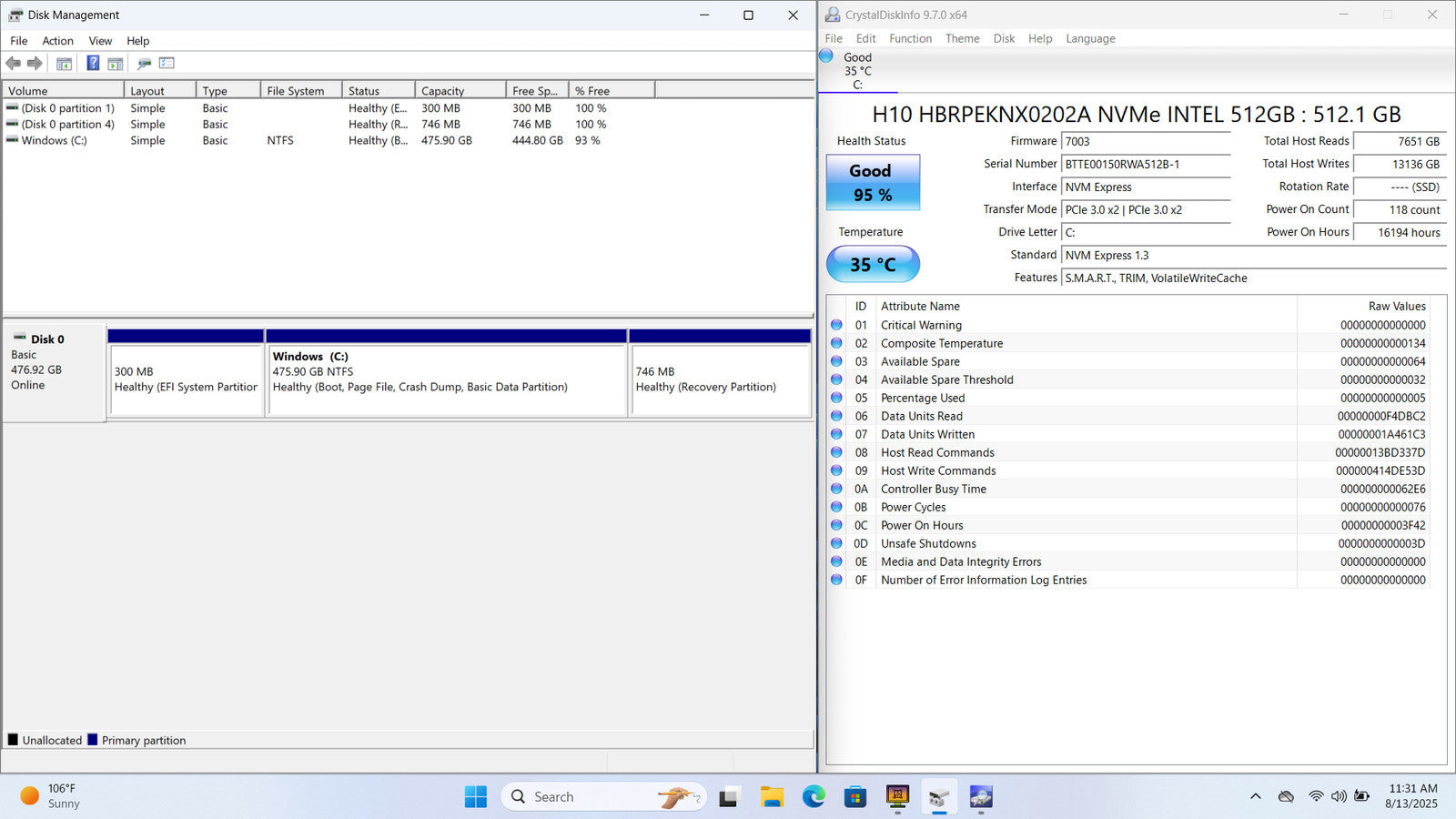1456x819 pixels.
Task: Click the disk connection toolbar icon
Action: 144,64
